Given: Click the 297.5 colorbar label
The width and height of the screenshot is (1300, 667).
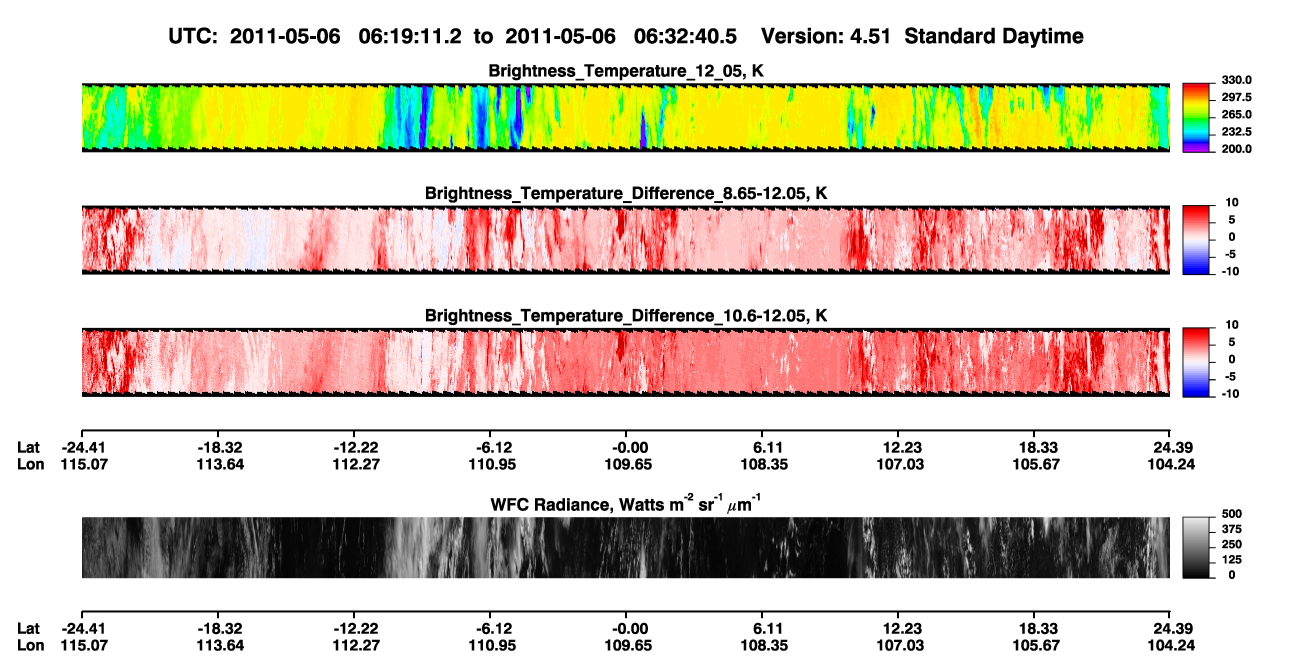Looking at the screenshot, I should pos(1237,97).
